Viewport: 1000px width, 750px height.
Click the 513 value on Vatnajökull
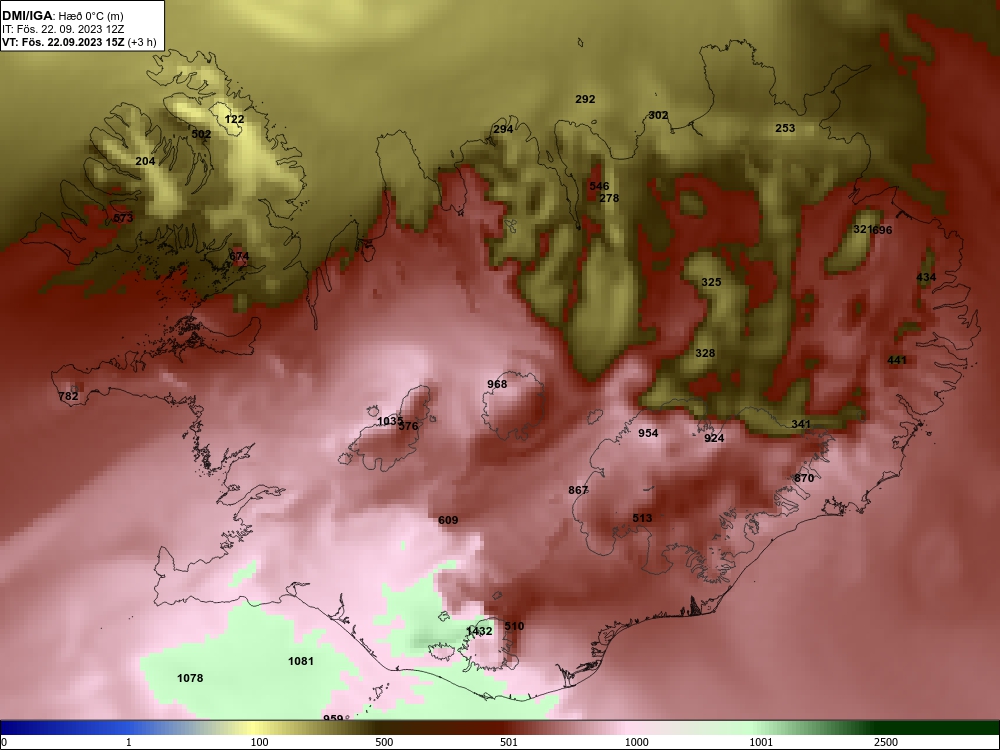pos(642,518)
